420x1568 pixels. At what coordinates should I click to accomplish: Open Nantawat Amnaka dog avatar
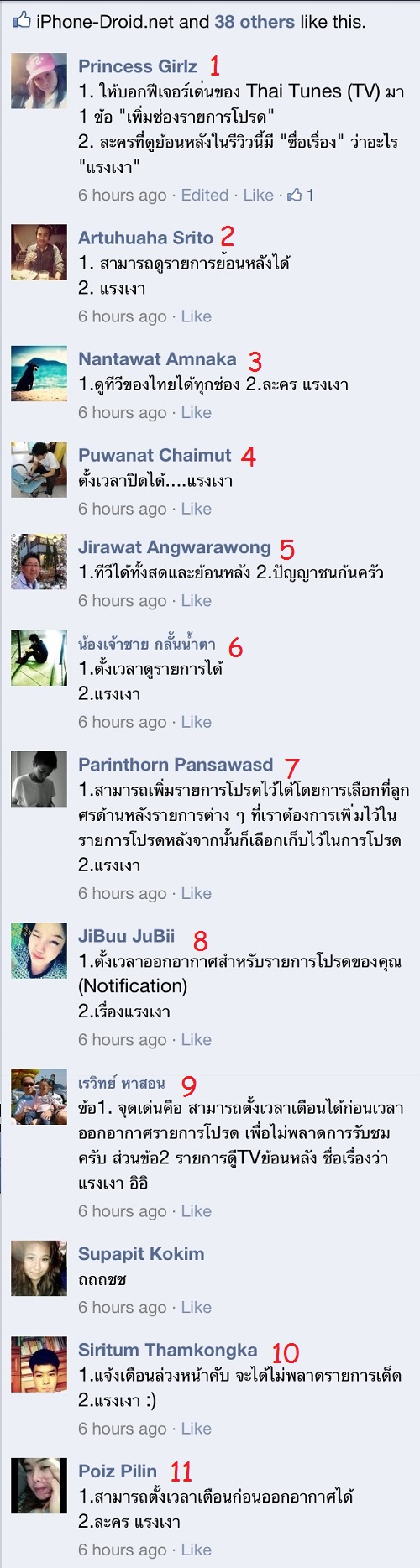39,374
